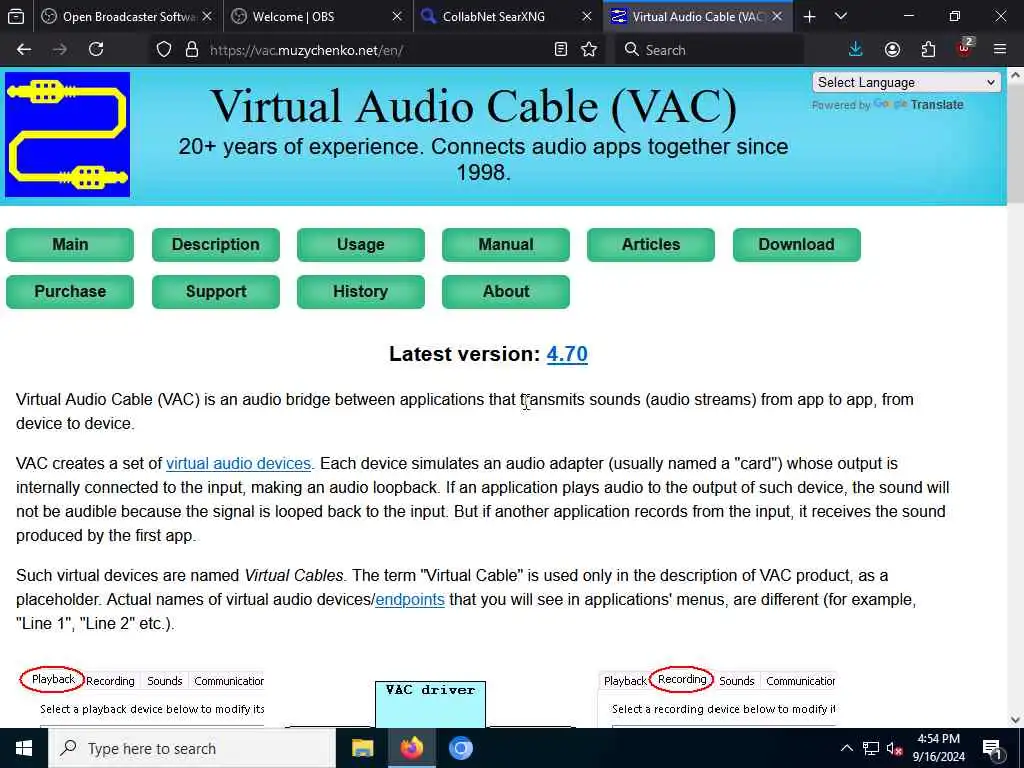Open the Usage page button
Screen dimensions: 1024x768
(x=360, y=244)
